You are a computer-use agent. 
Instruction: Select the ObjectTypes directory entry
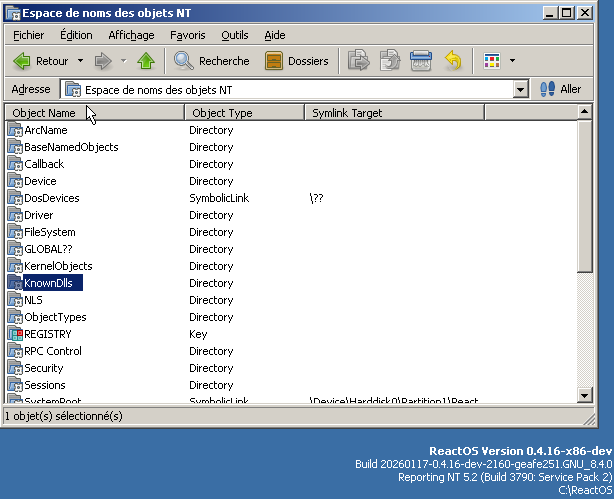pos(55,317)
